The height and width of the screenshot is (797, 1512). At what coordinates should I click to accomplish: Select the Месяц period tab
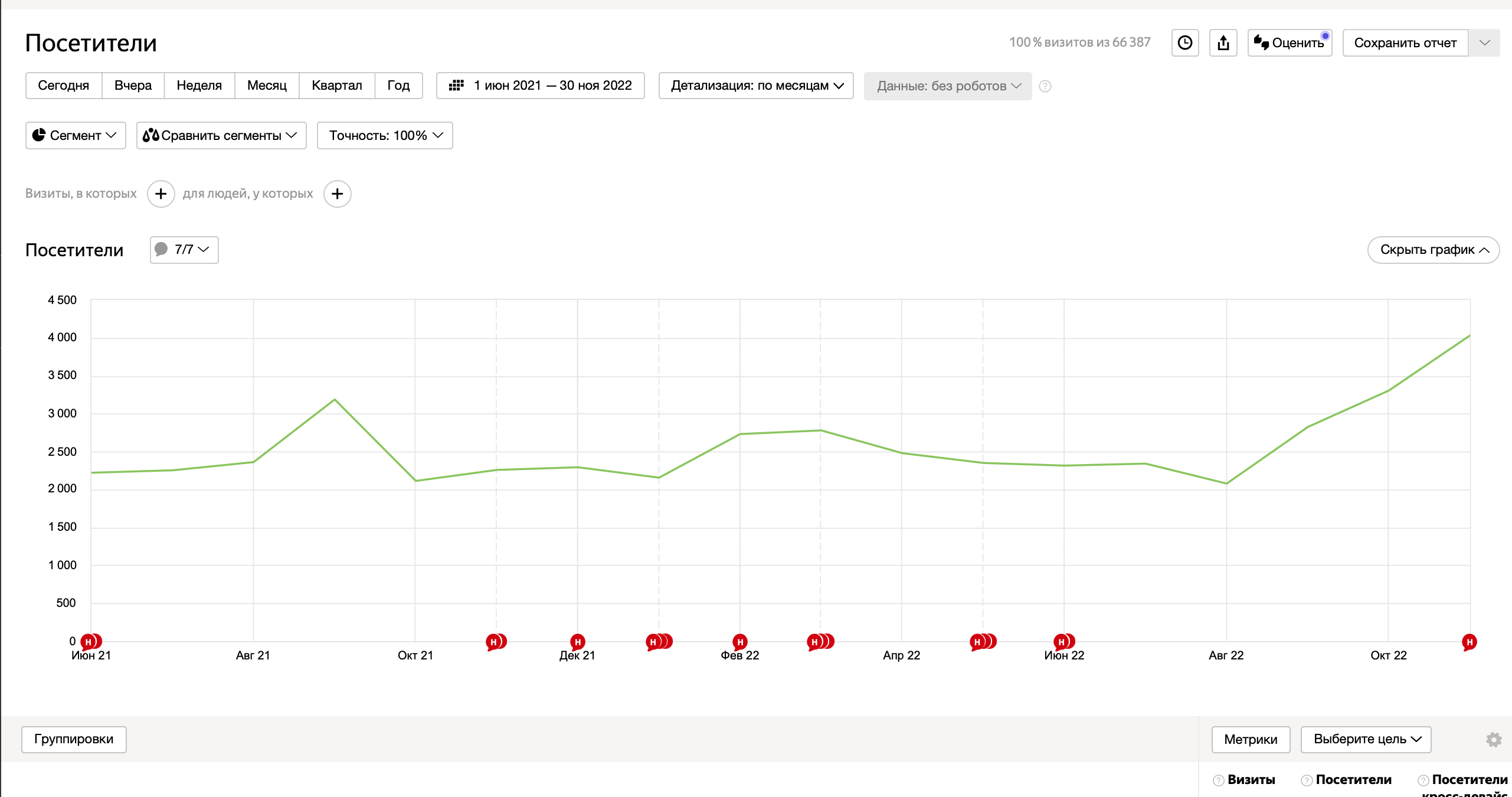pyautogui.click(x=267, y=86)
